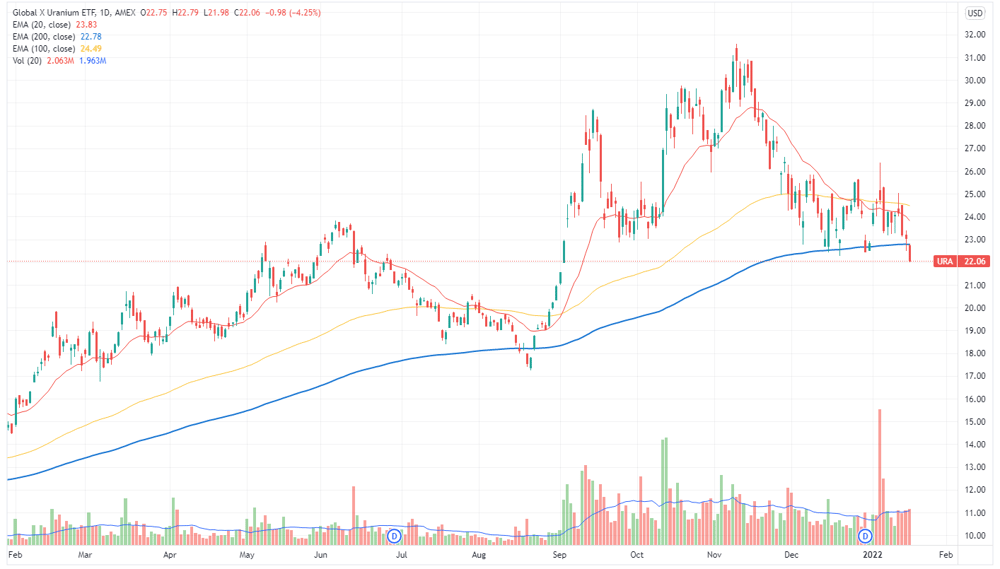
Task: Click the Apr label on time axis
Action: pyautogui.click(x=170, y=555)
